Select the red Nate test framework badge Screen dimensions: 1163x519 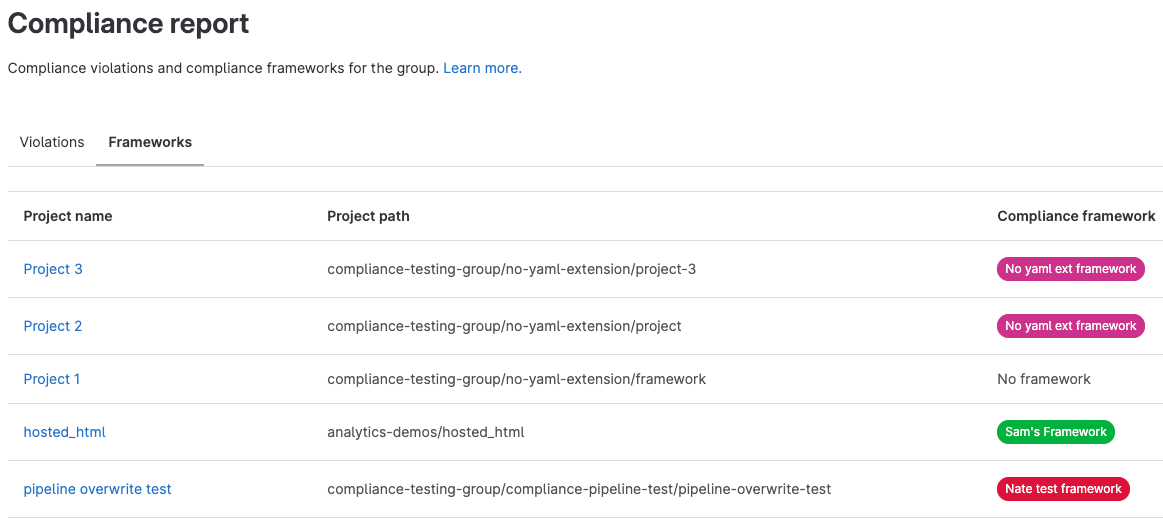[1063, 489]
